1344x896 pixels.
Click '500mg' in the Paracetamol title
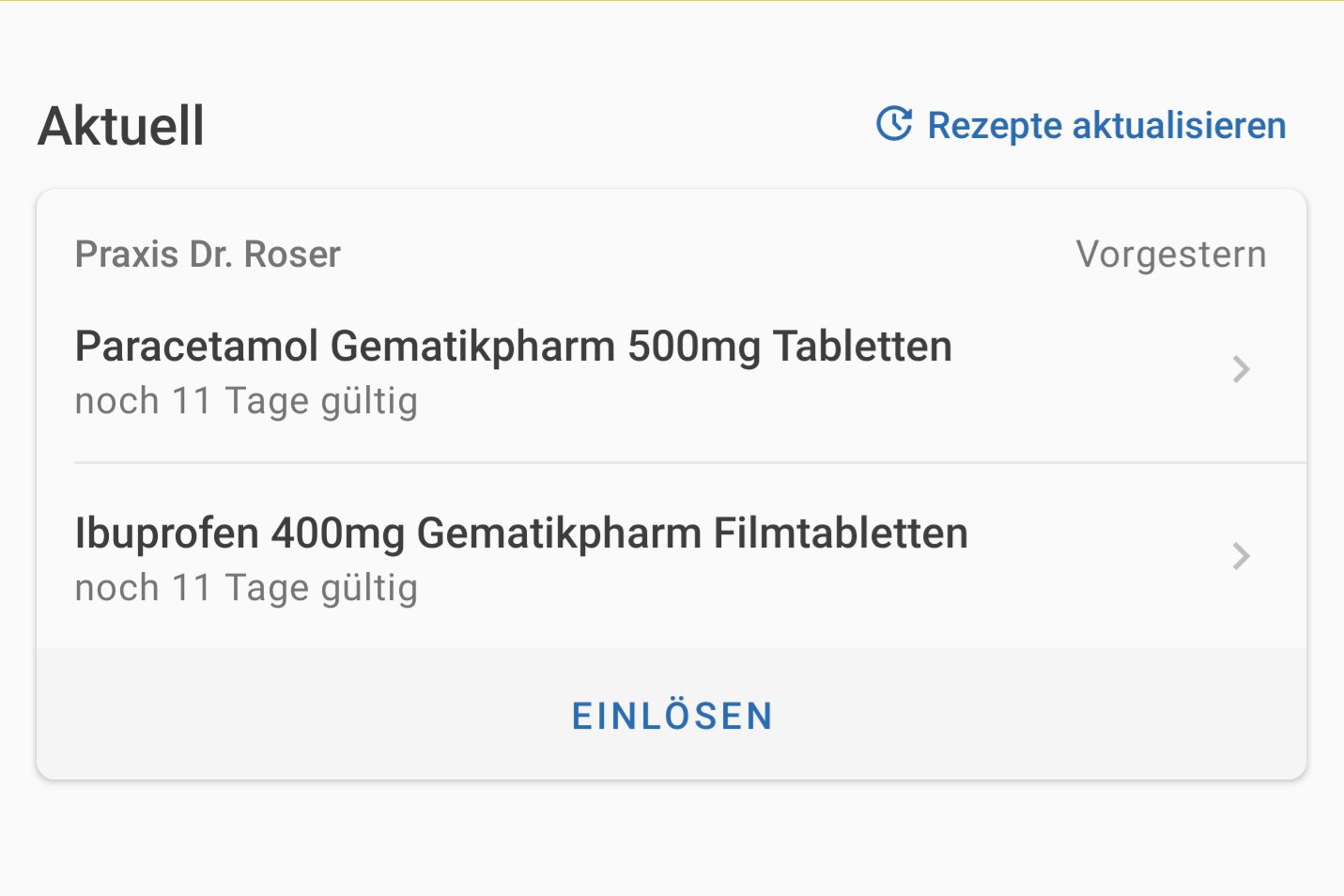(693, 347)
